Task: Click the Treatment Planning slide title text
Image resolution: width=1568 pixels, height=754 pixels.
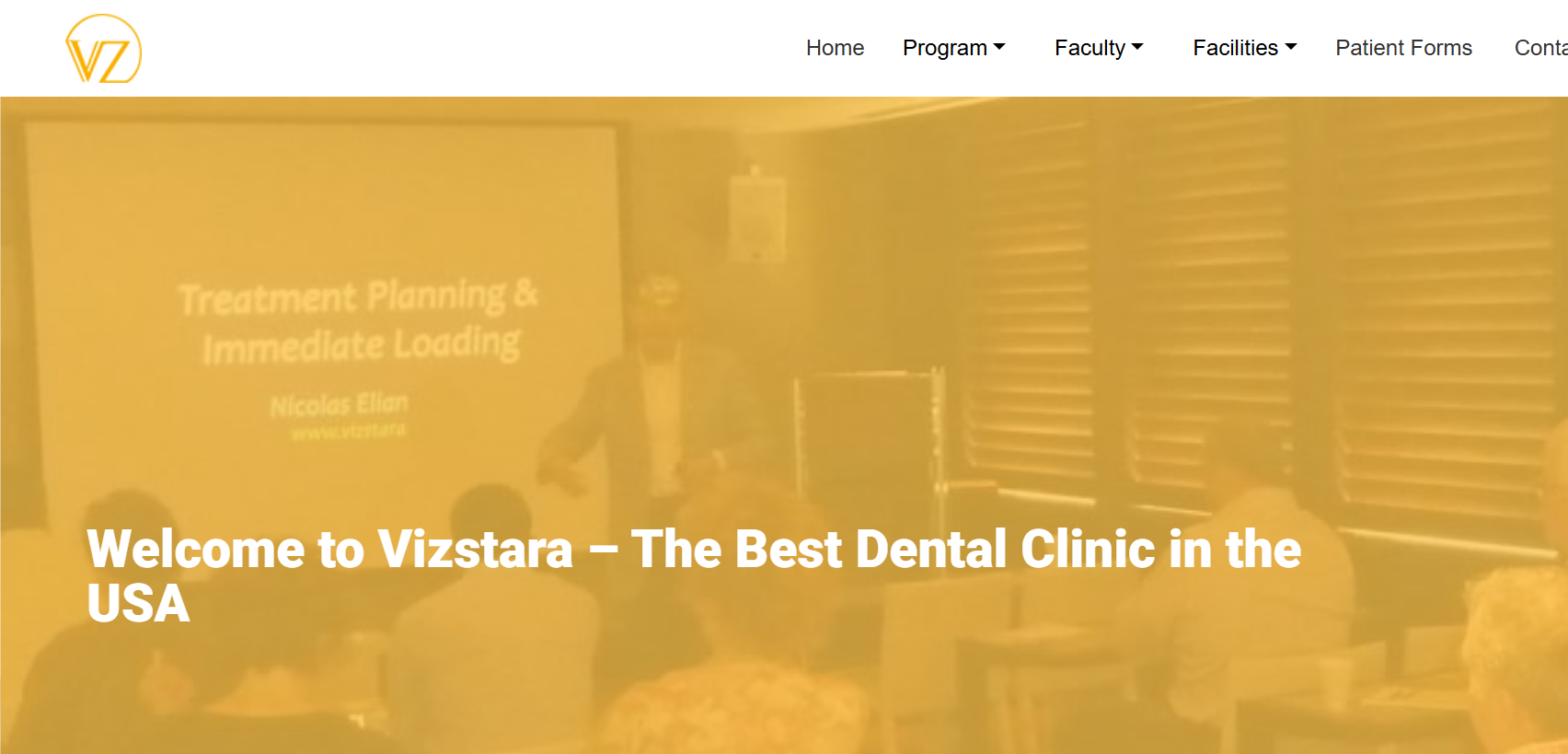Action: point(358,296)
